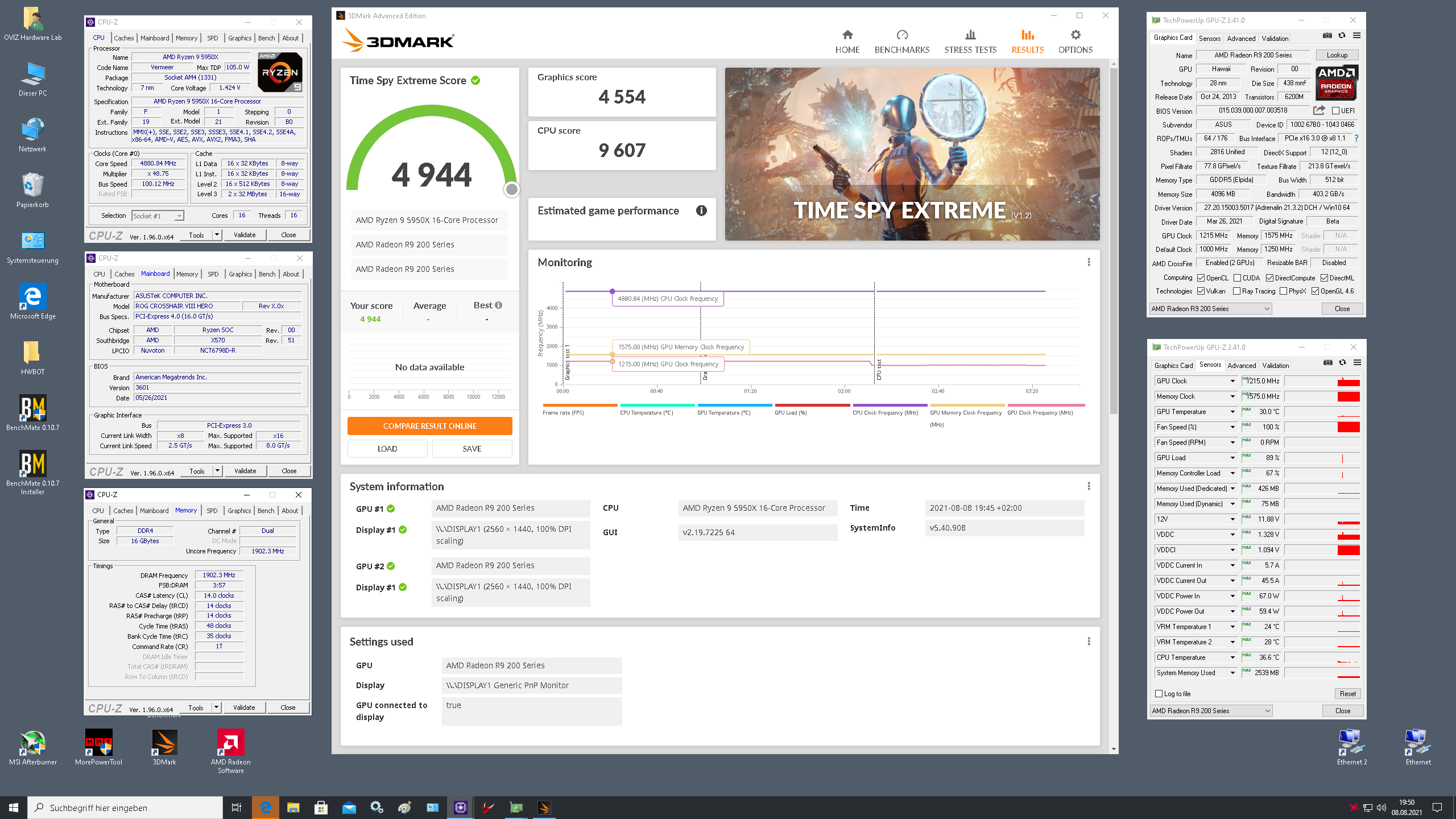Open the VDDC Power In sensor dropdown arrow
The height and width of the screenshot is (819, 1456).
pyautogui.click(x=1232, y=596)
